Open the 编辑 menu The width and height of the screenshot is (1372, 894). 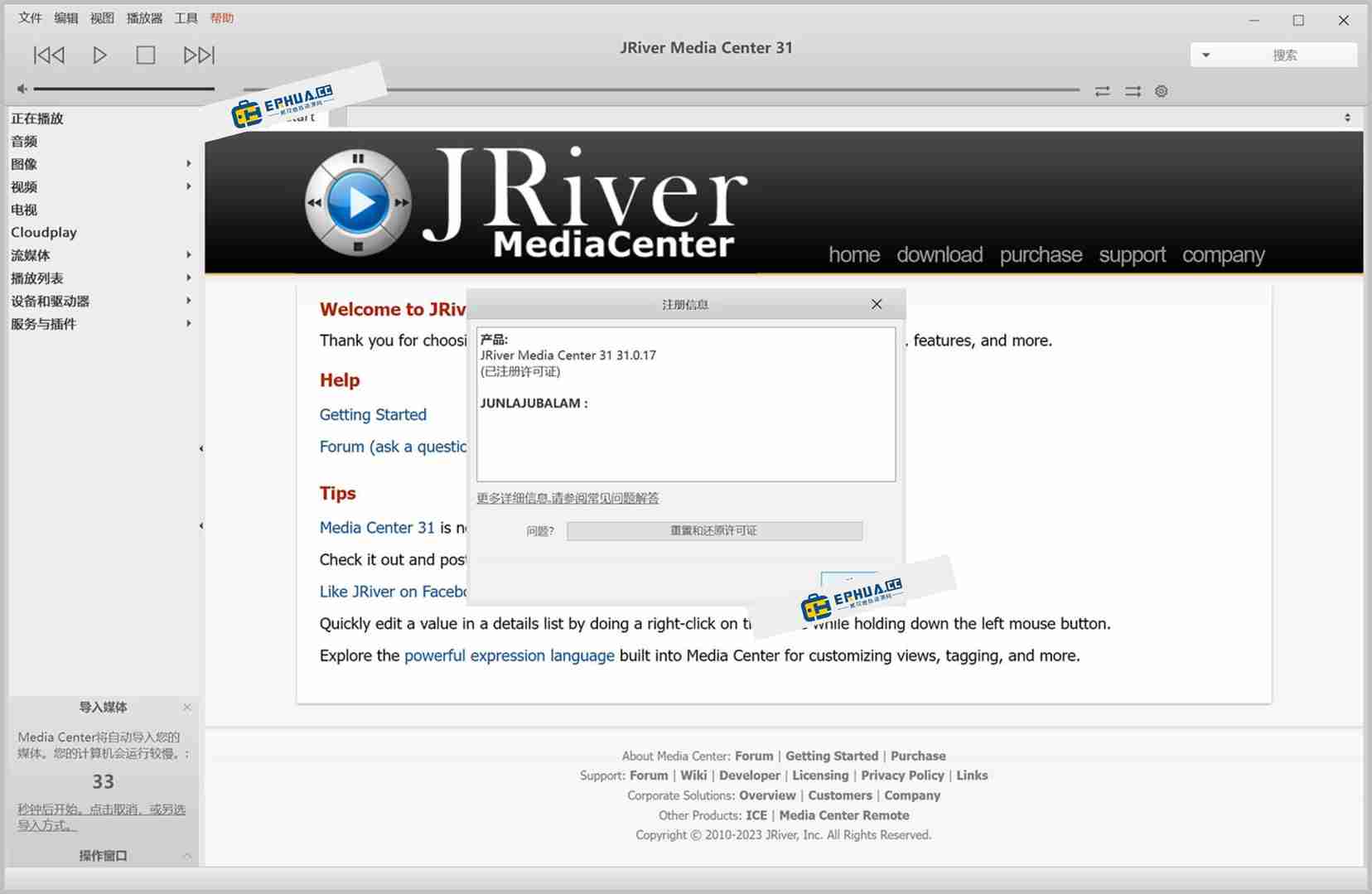[x=66, y=17]
